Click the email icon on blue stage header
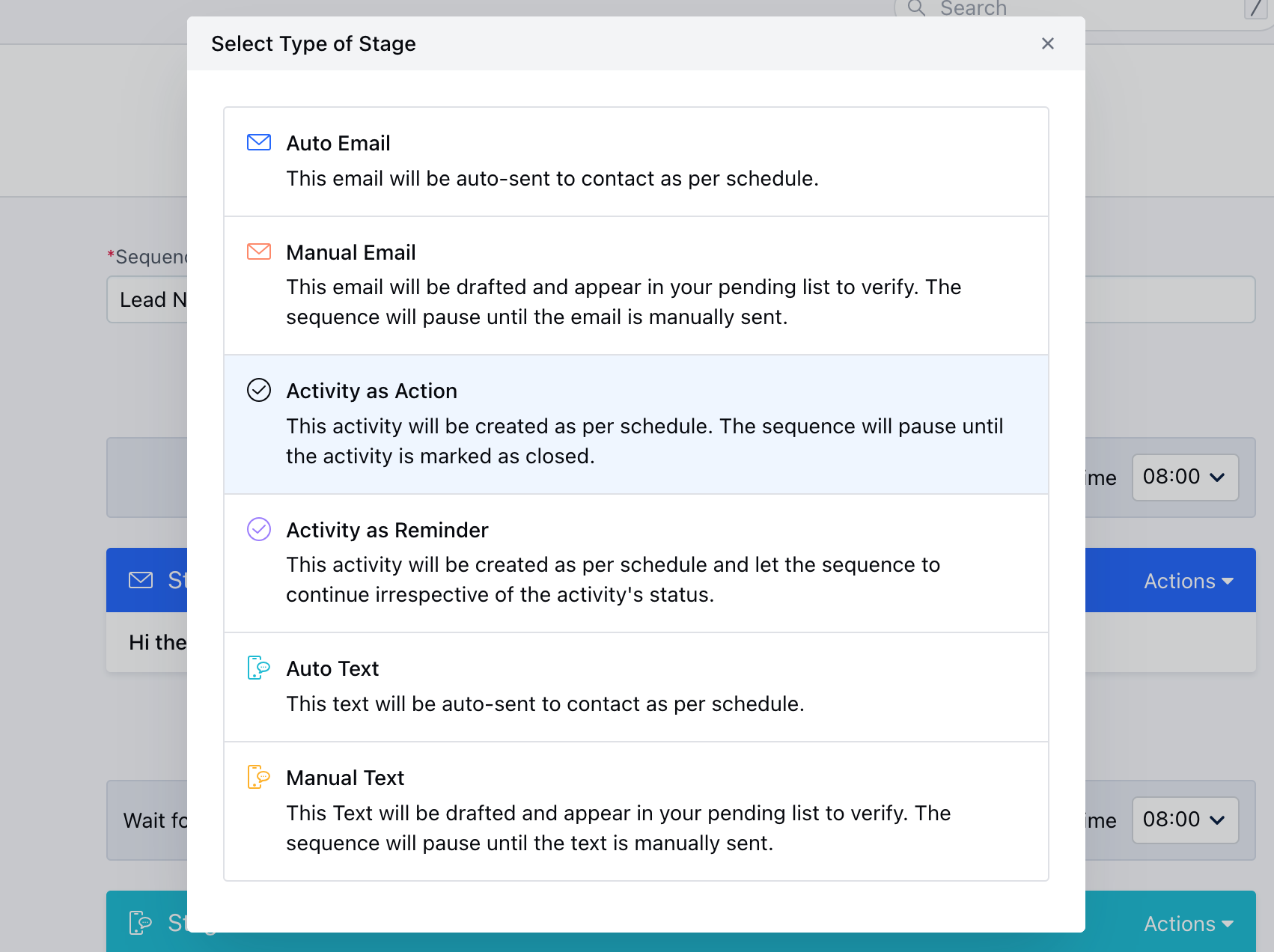Viewport: 1274px width, 952px height. point(141,580)
